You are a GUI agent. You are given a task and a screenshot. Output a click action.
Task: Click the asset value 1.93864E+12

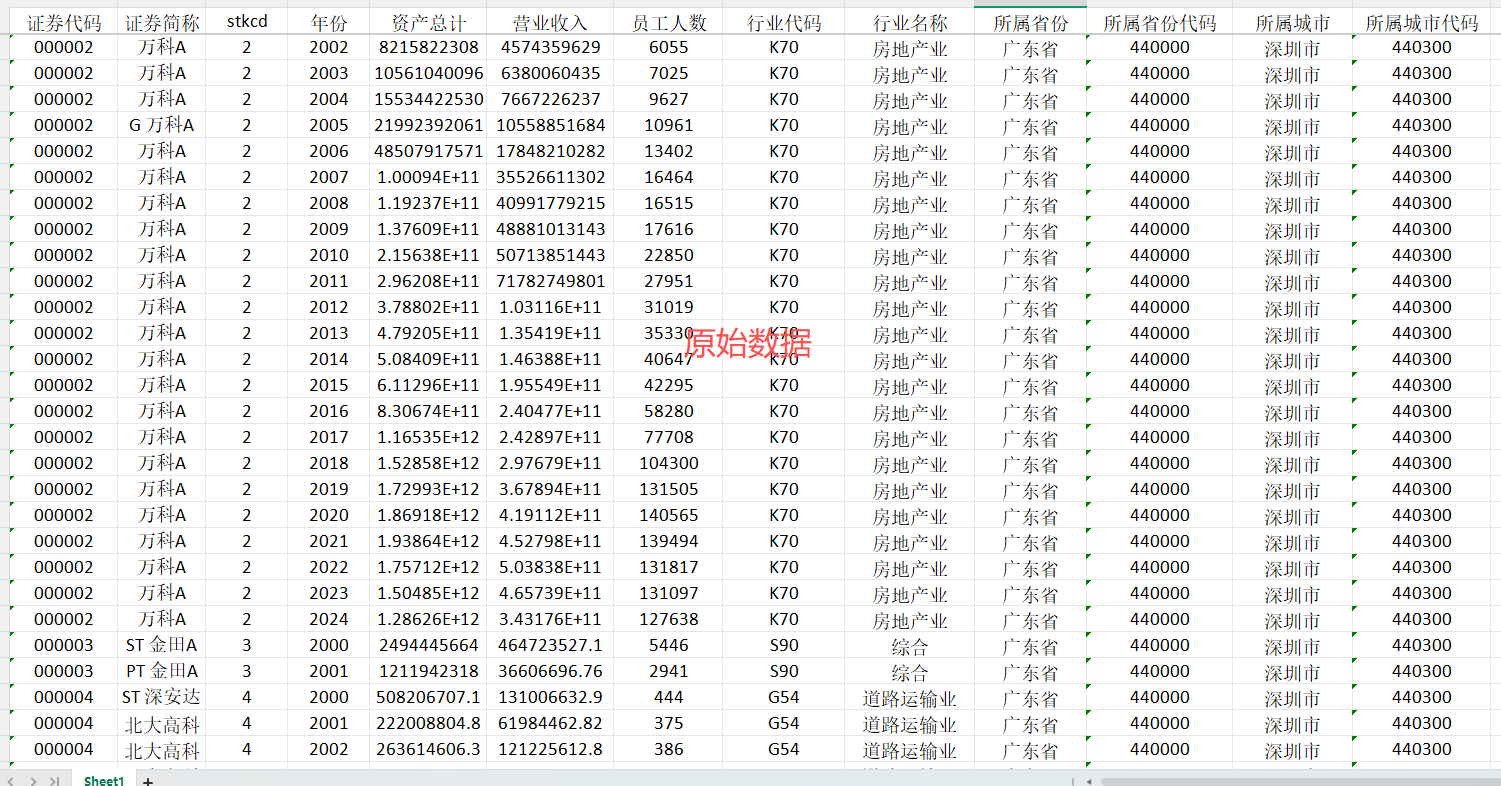click(x=429, y=541)
